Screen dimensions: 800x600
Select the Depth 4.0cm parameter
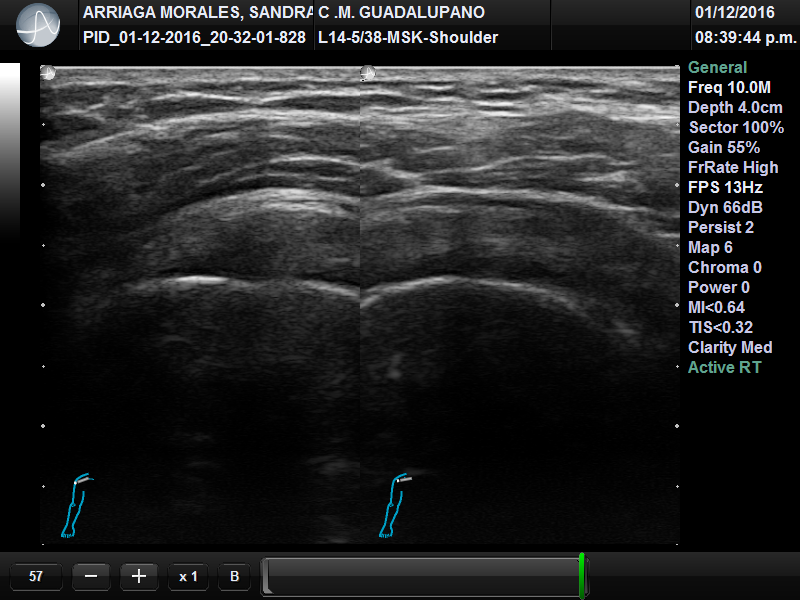735,107
